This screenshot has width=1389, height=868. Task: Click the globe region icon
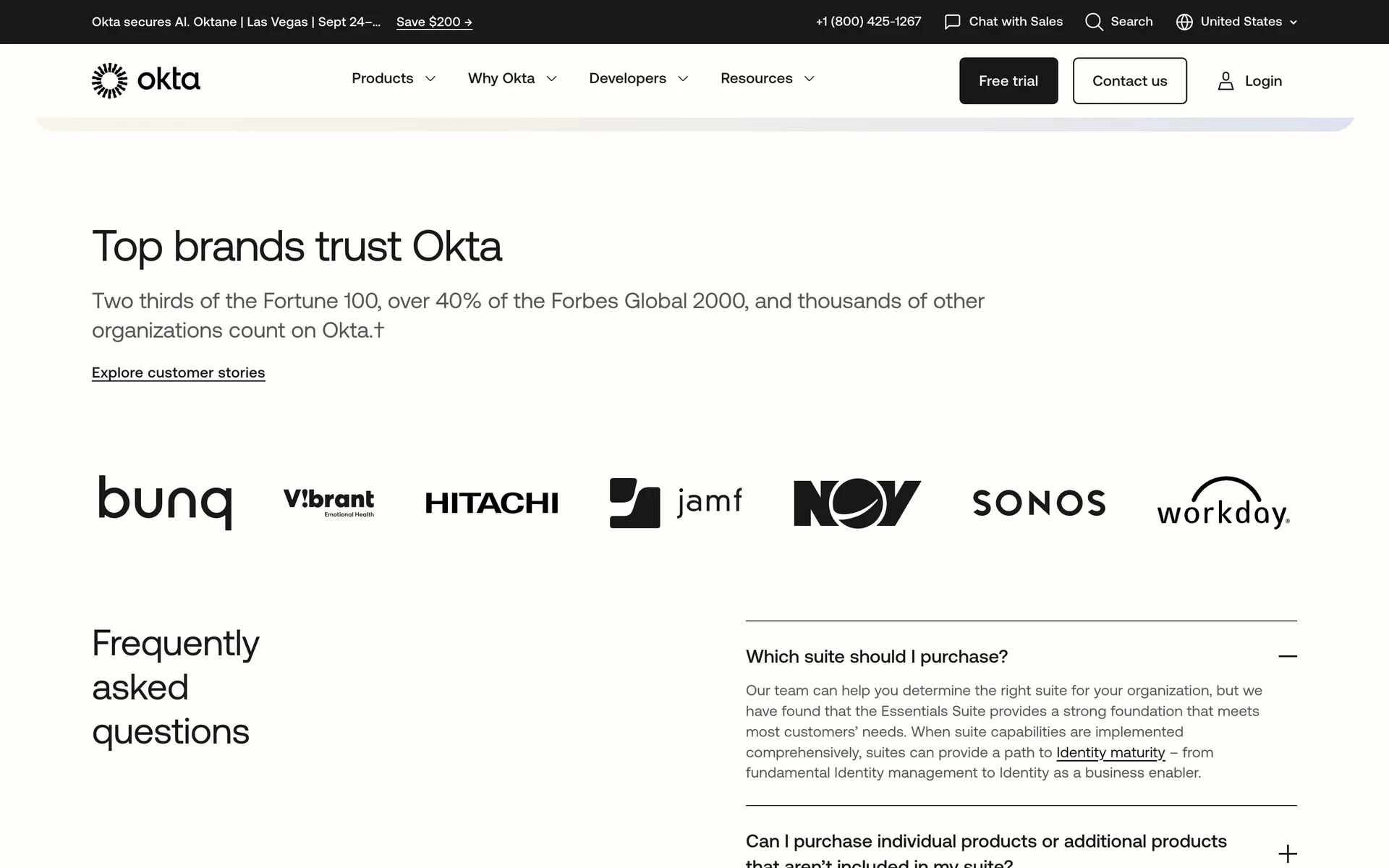(x=1184, y=22)
